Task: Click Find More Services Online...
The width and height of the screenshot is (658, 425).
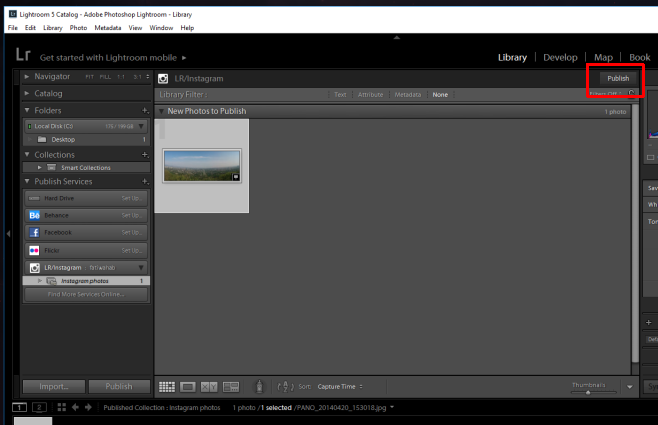Action: (x=86, y=295)
